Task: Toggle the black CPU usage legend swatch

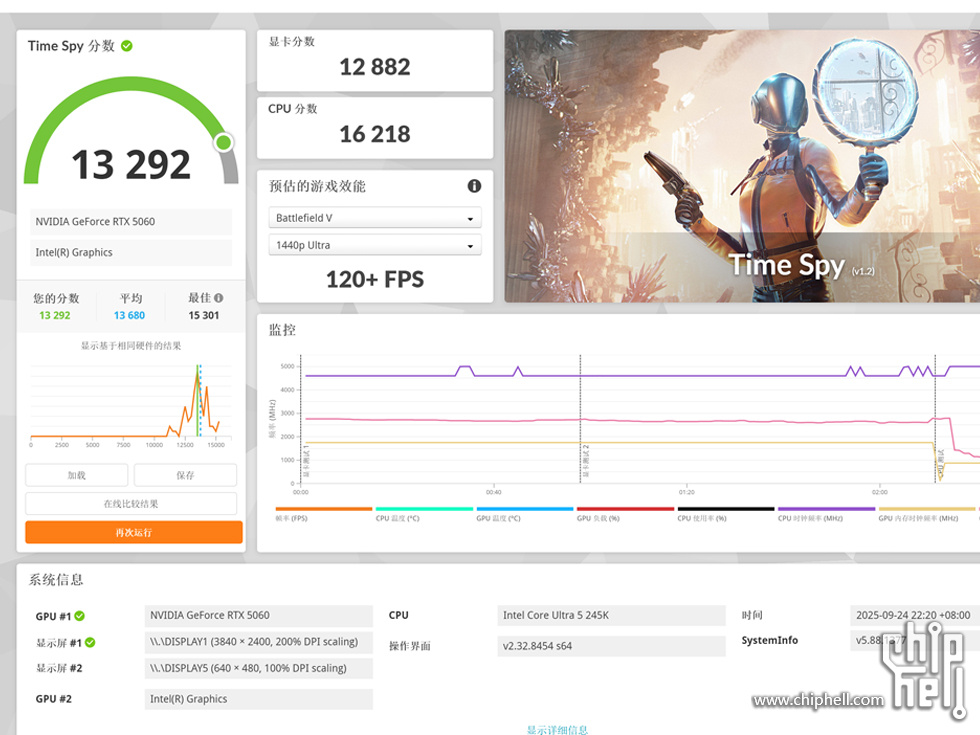Action: (726, 509)
